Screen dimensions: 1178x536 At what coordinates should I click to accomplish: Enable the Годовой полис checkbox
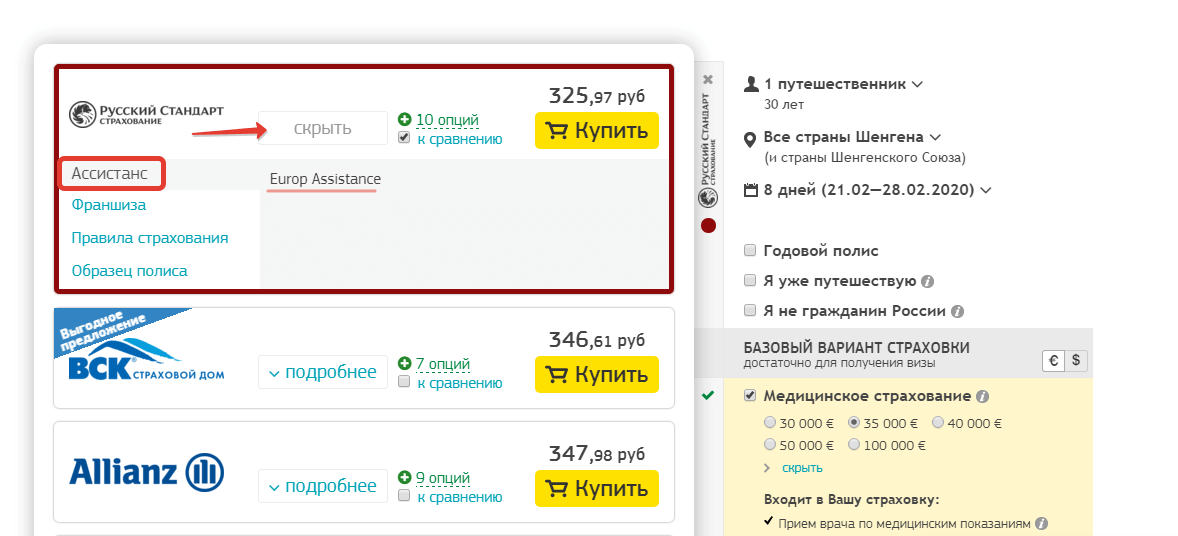750,251
